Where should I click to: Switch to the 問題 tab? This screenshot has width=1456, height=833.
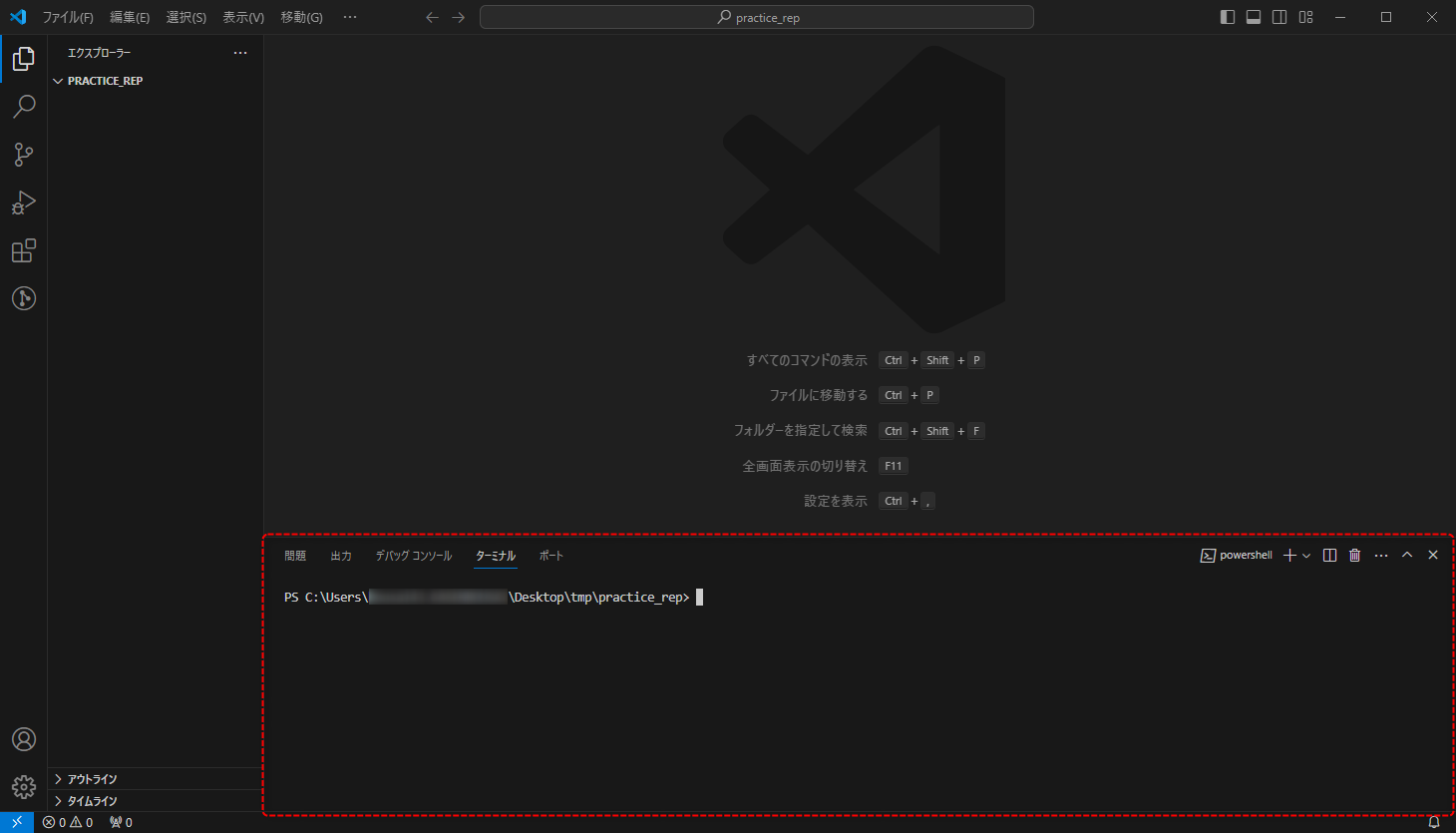pyautogui.click(x=295, y=556)
